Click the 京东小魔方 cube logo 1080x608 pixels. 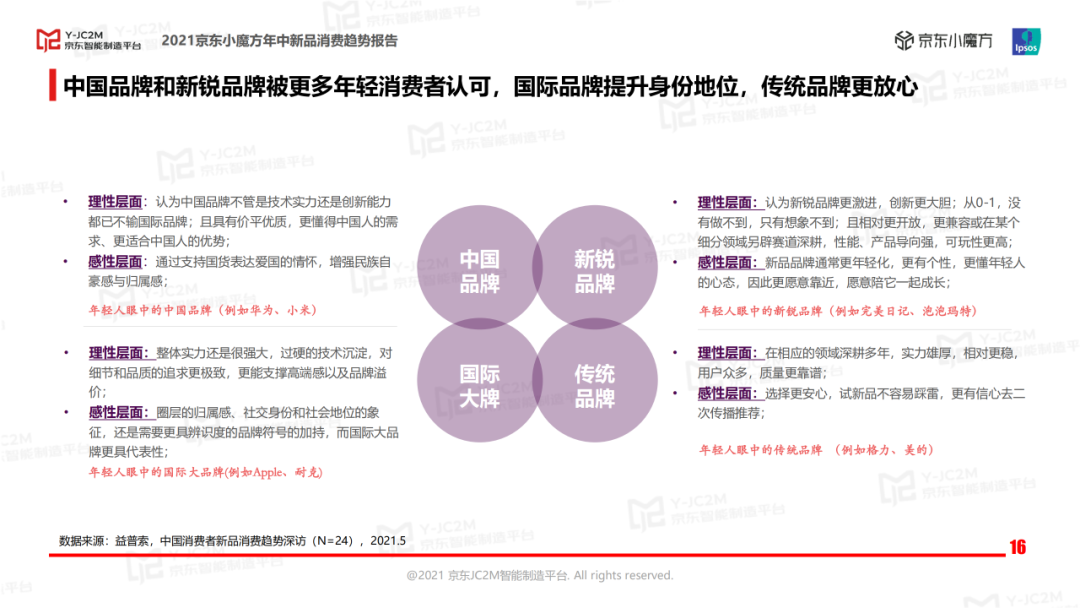[x=903, y=41]
